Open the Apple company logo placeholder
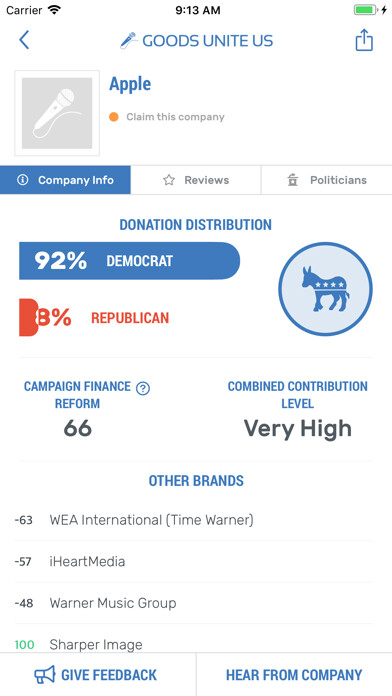Image resolution: width=392 pixels, height=696 pixels. tap(57, 113)
